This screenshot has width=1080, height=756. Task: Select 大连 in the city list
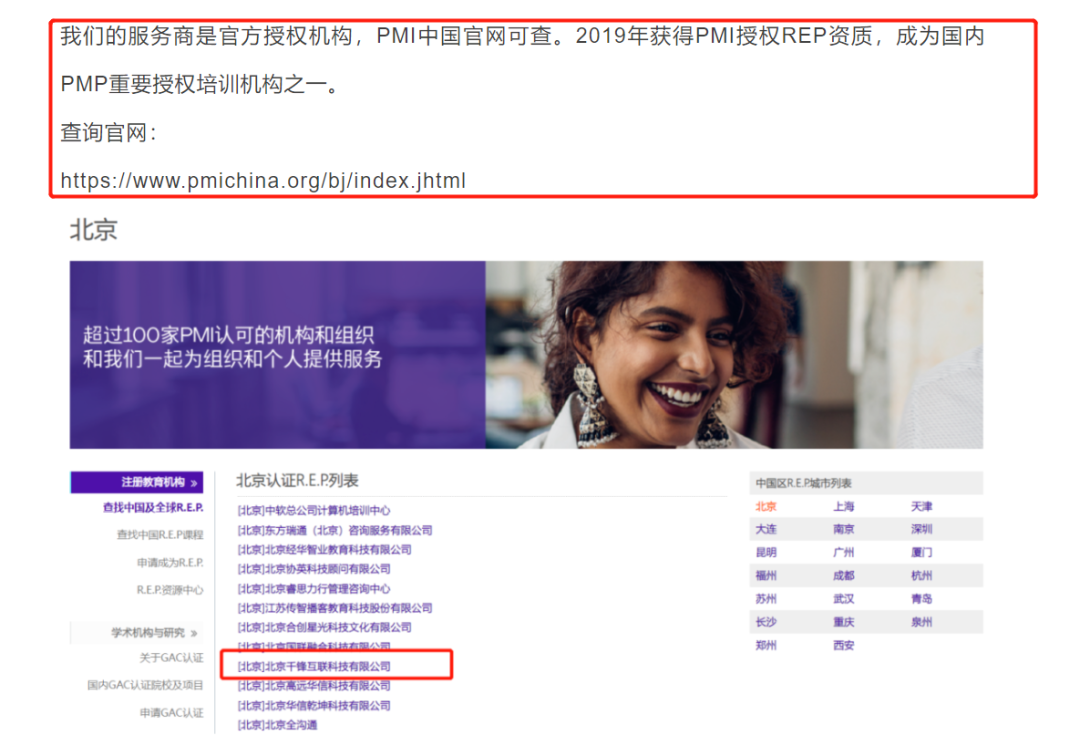point(766,529)
